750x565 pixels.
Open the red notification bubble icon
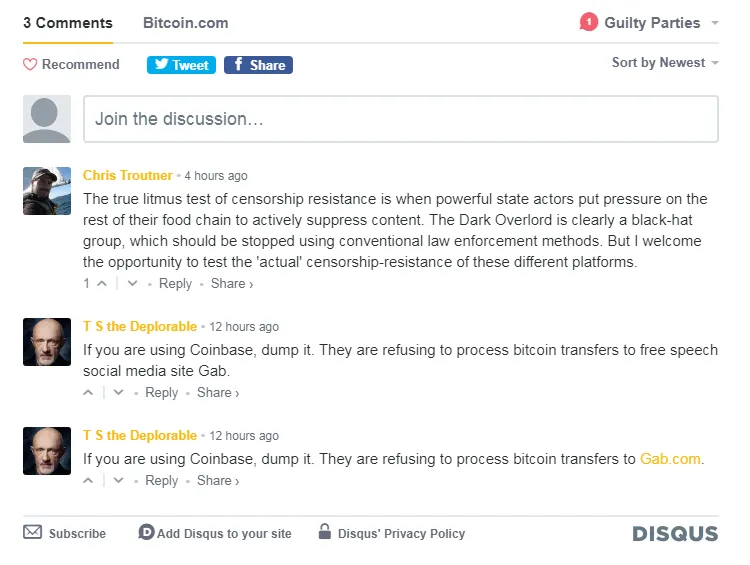click(588, 22)
